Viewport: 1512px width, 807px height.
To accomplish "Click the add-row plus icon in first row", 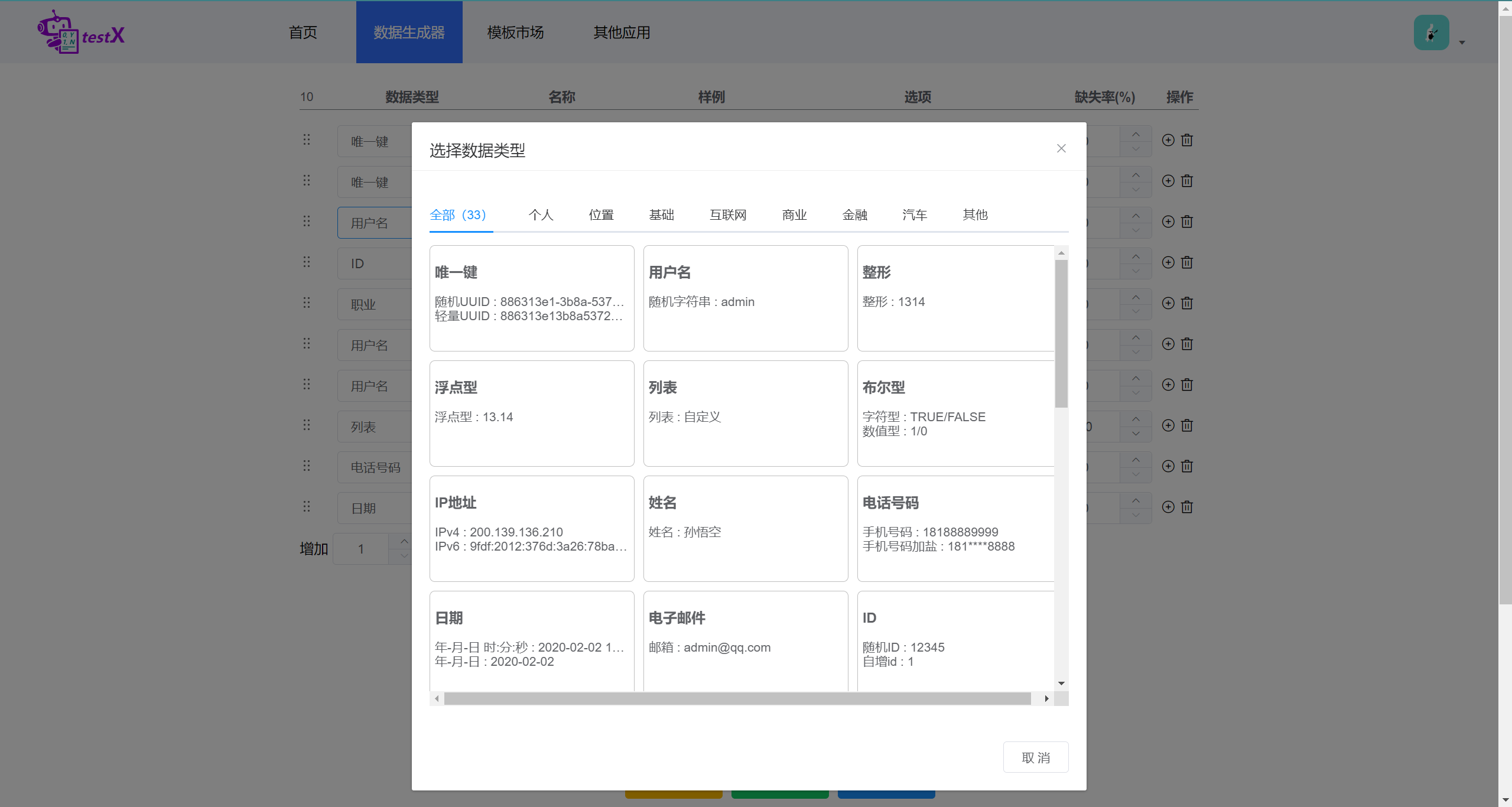I will click(x=1168, y=140).
